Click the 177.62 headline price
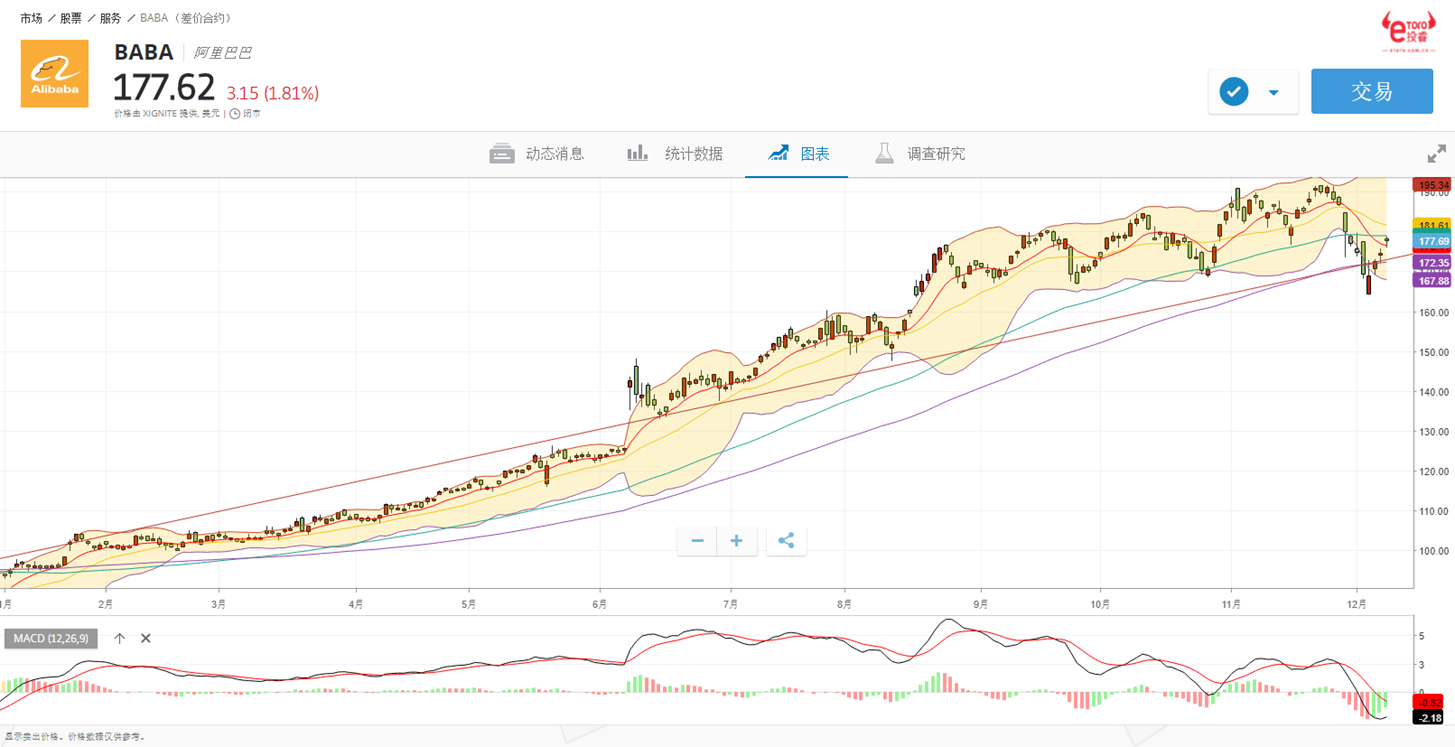The height and width of the screenshot is (747, 1455). (x=164, y=88)
